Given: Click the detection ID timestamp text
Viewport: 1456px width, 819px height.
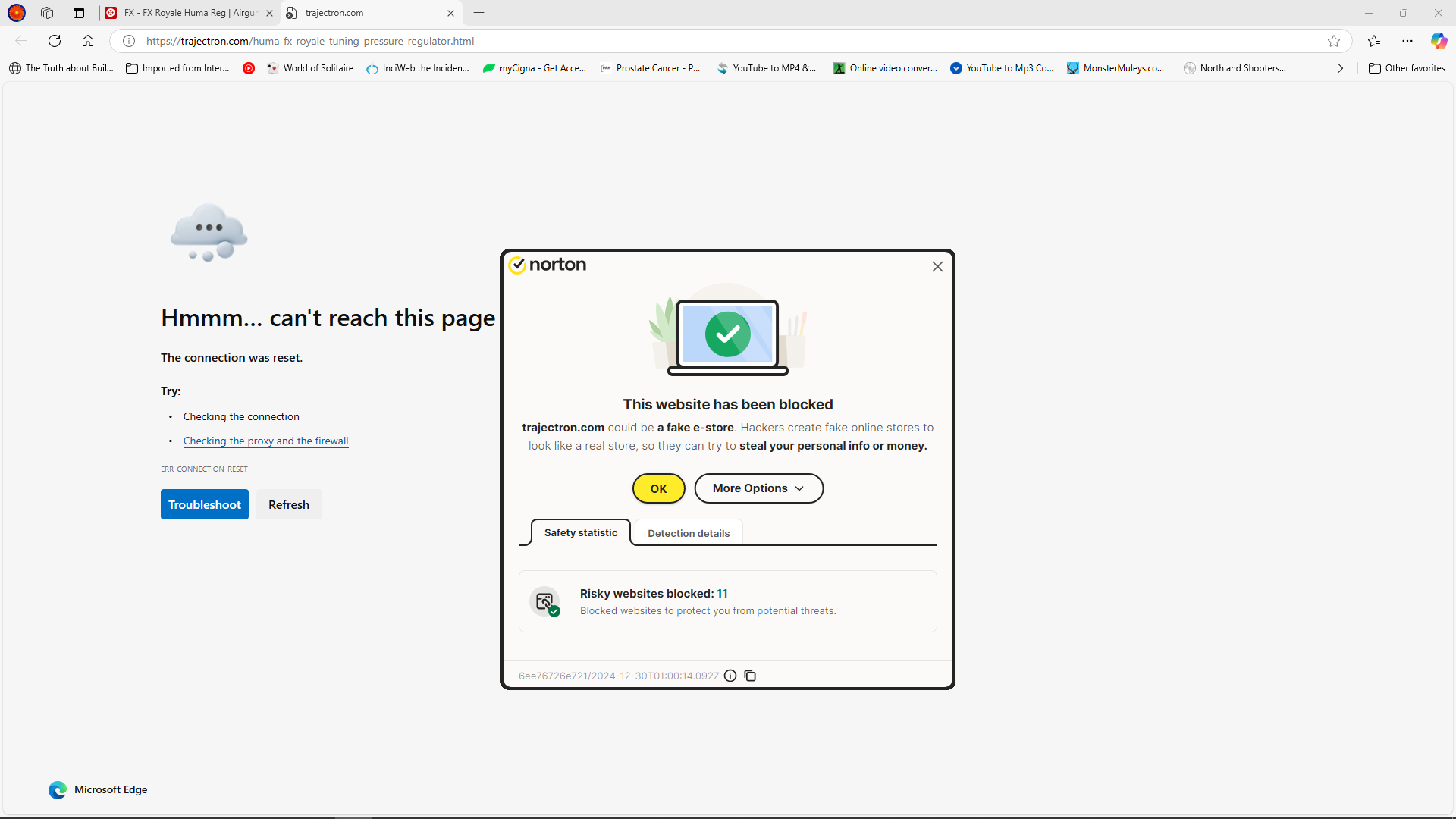Looking at the screenshot, I should (619, 676).
